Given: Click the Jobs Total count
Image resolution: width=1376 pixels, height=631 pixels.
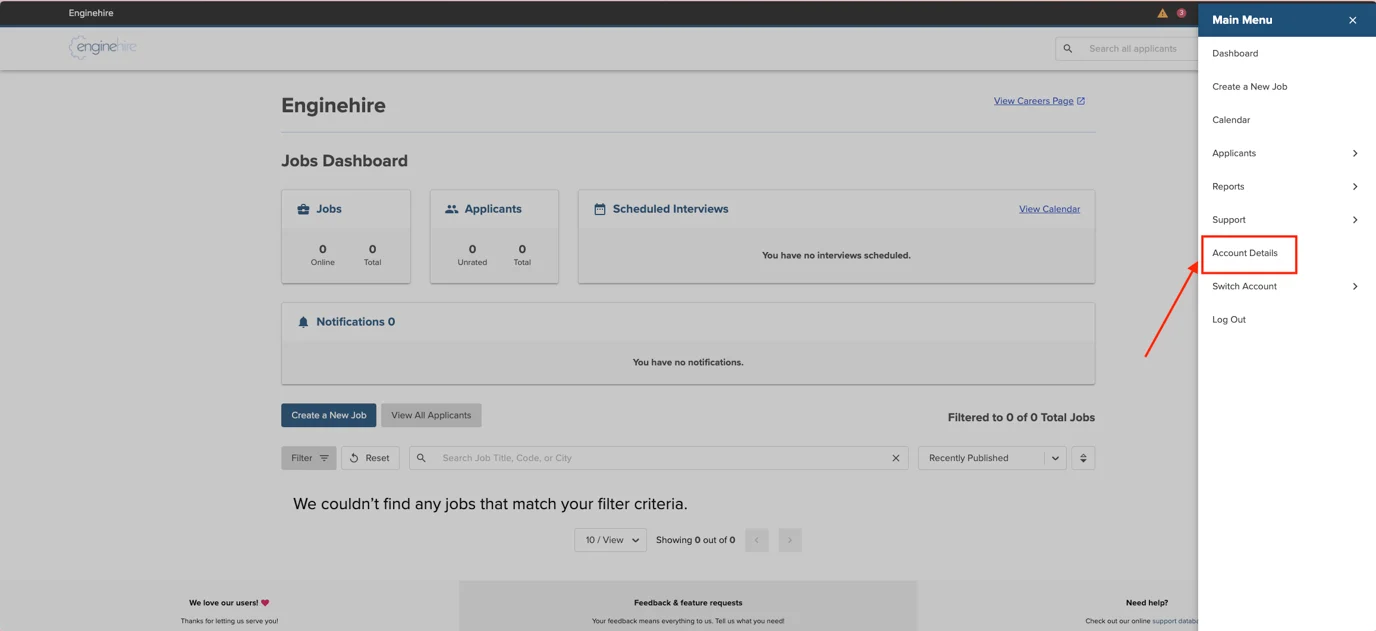Looking at the screenshot, I should tap(372, 249).
